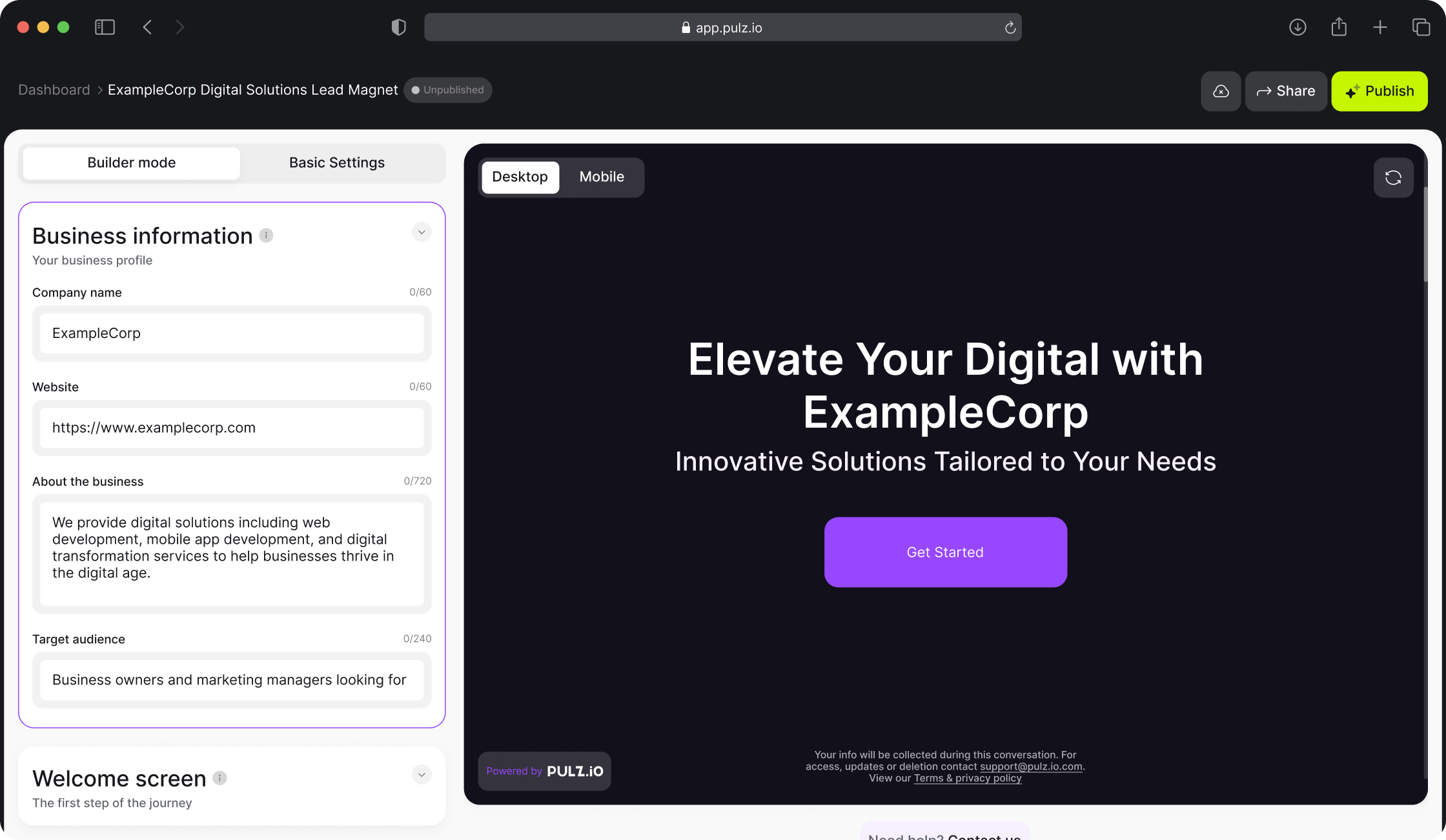Screen dimensions: 1446x840
Task: Click the Publish button
Action: click(1381, 90)
